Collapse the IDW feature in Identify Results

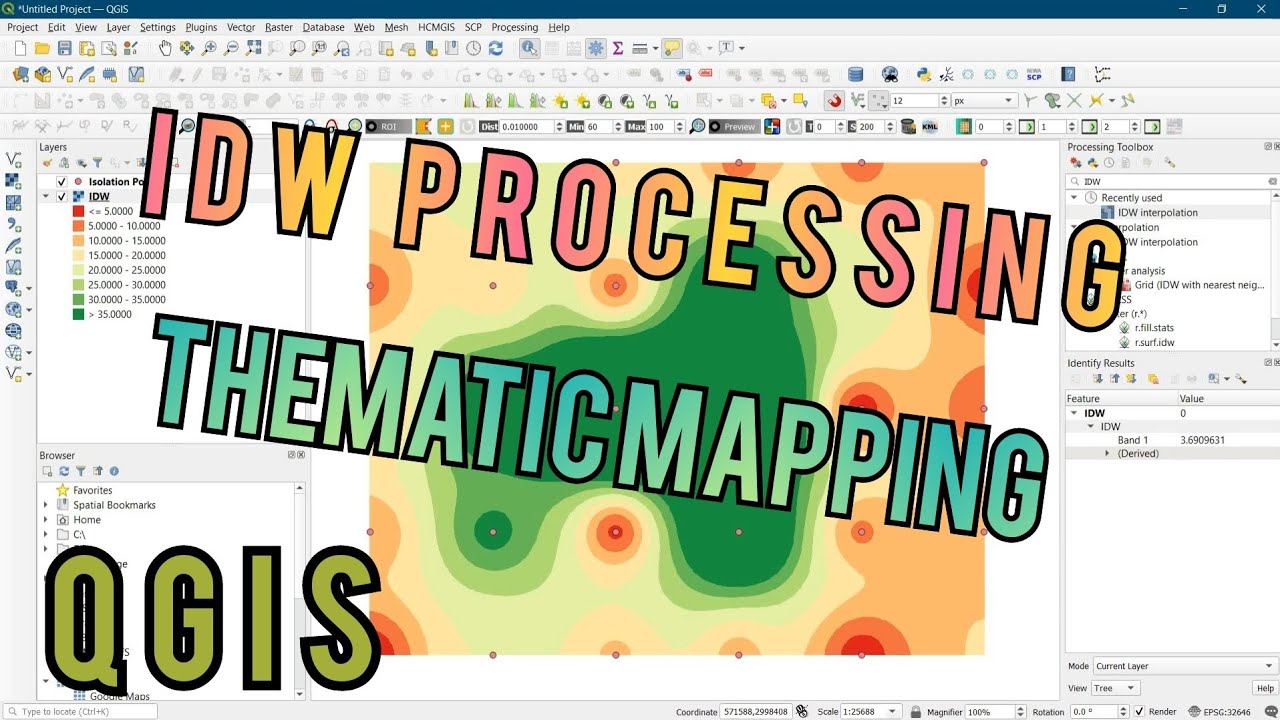1074,413
